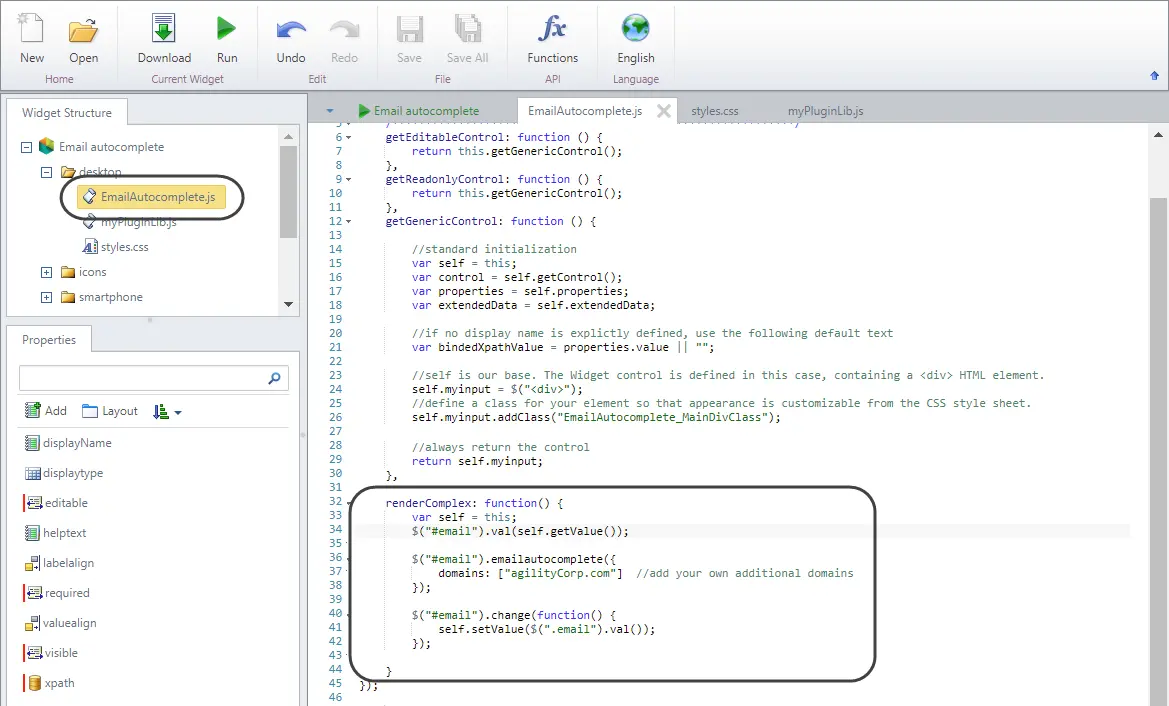Expand the smartphone folder node

click(46, 297)
